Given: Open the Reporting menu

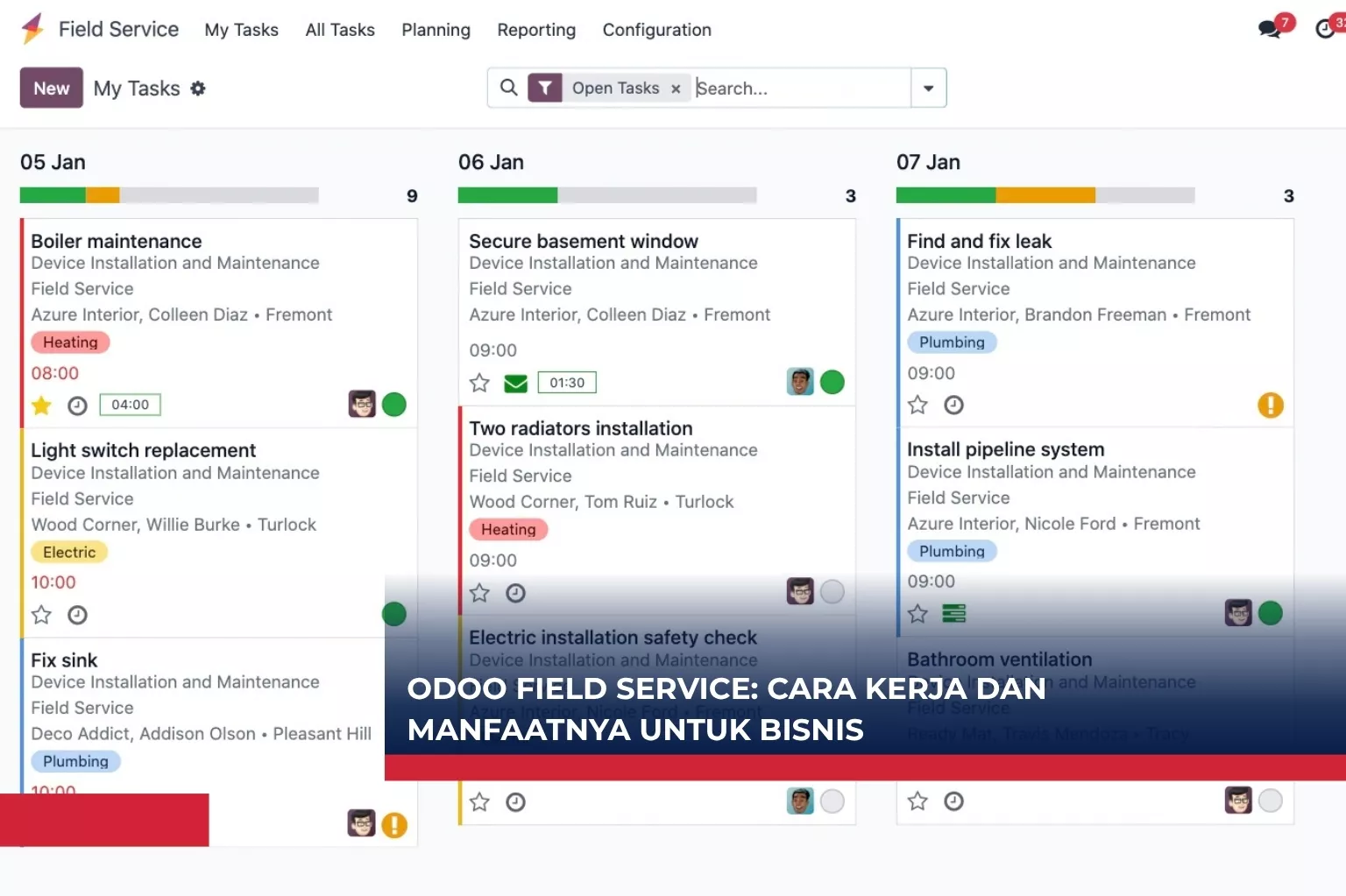Looking at the screenshot, I should pyautogui.click(x=536, y=30).
